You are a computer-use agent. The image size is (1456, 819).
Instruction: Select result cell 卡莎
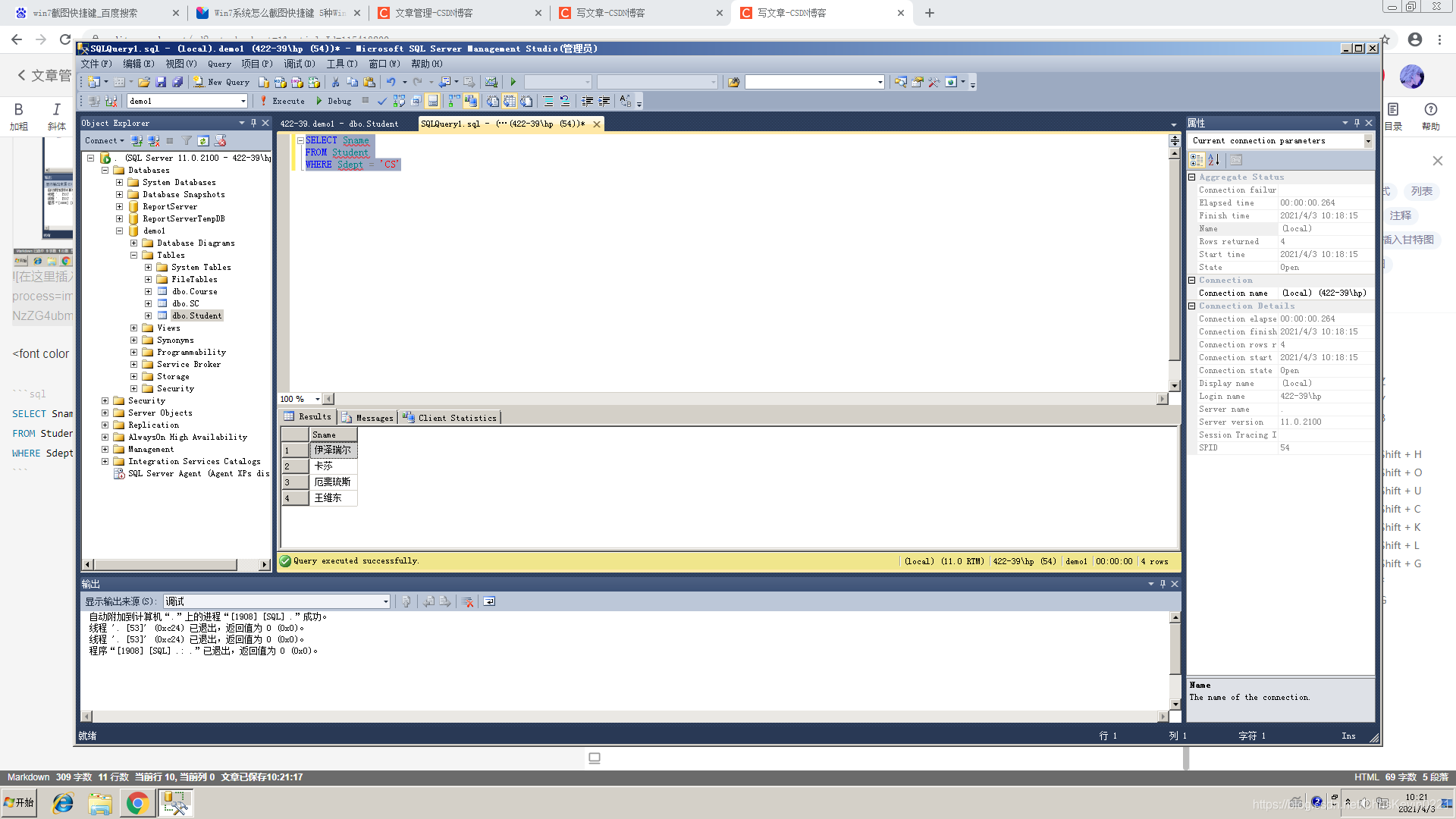coord(333,466)
